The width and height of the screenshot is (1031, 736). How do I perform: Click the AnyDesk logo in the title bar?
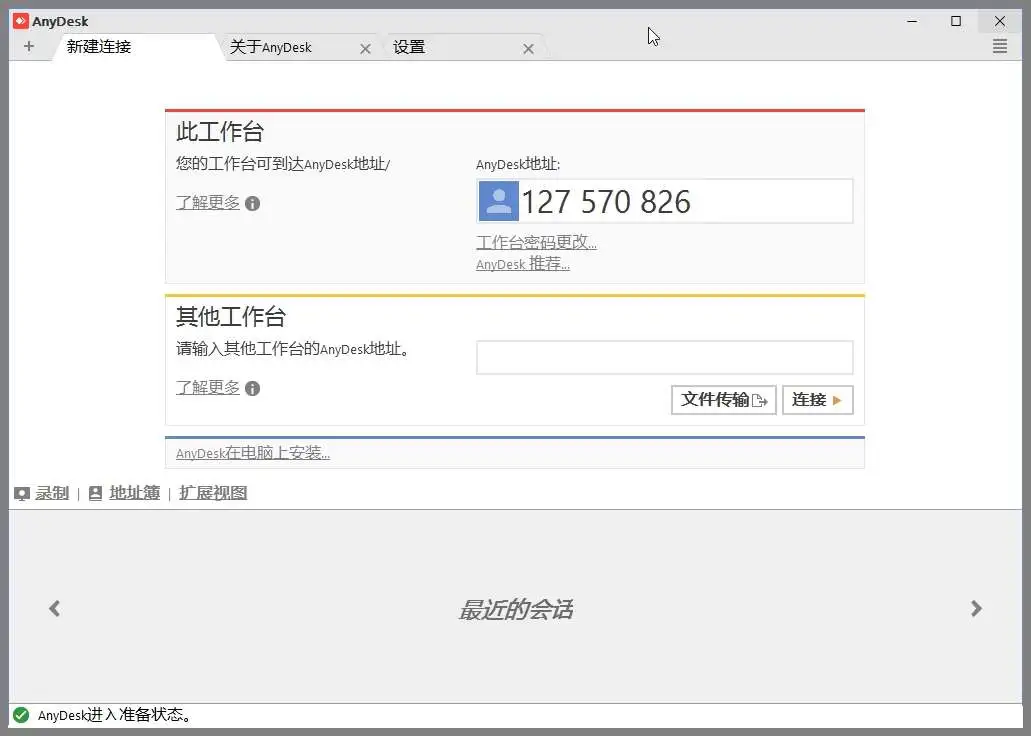(19, 20)
